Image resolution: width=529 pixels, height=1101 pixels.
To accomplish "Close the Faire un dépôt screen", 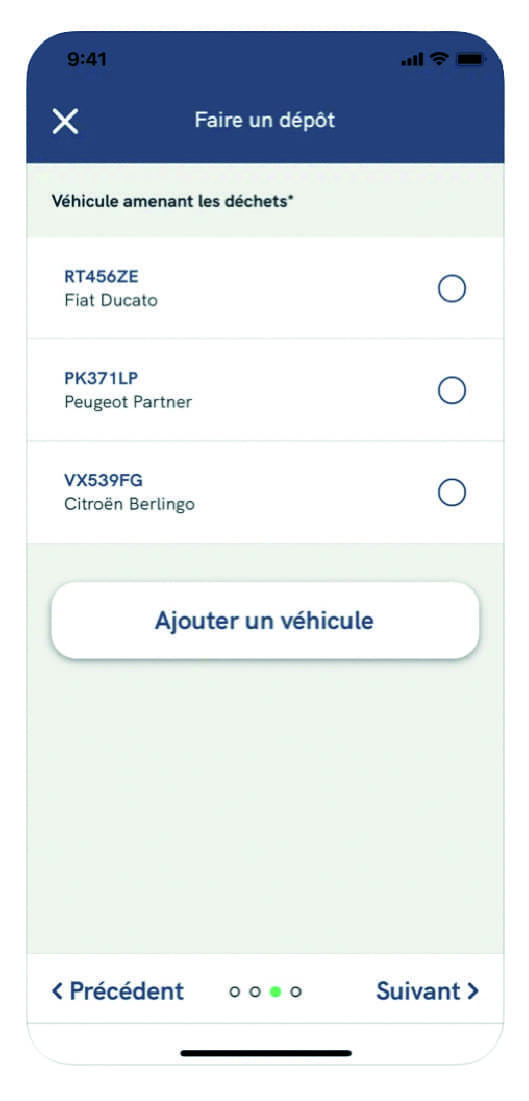I will [x=65, y=121].
